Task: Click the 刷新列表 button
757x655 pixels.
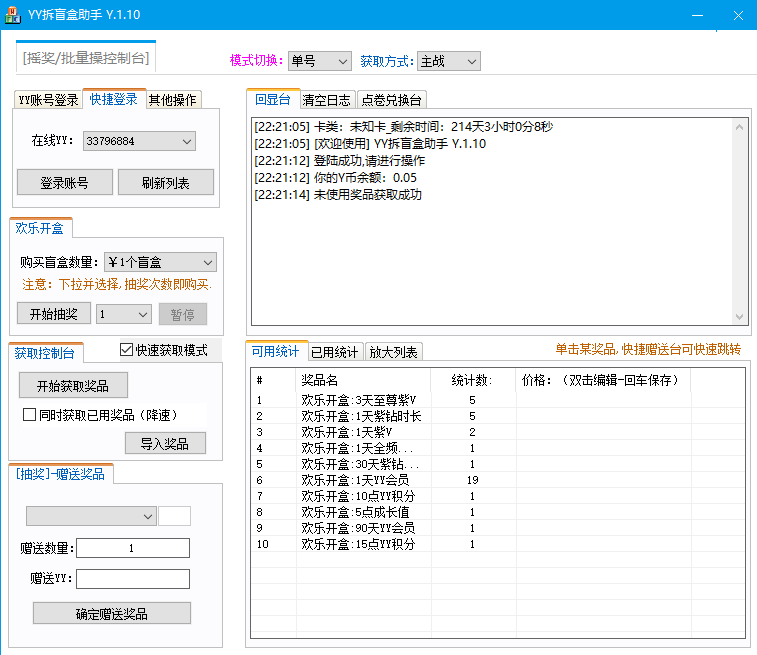Action: click(x=166, y=182)
